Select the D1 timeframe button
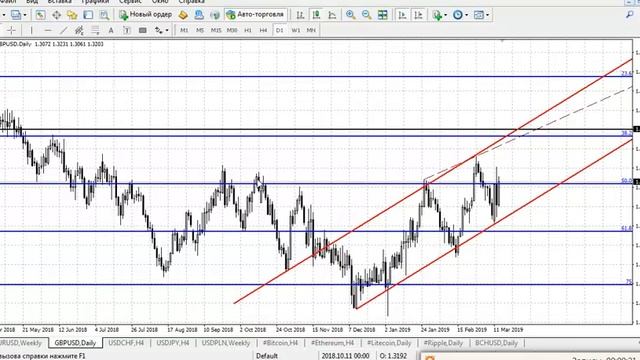This screenshot has width=640, height=360. 280,30
